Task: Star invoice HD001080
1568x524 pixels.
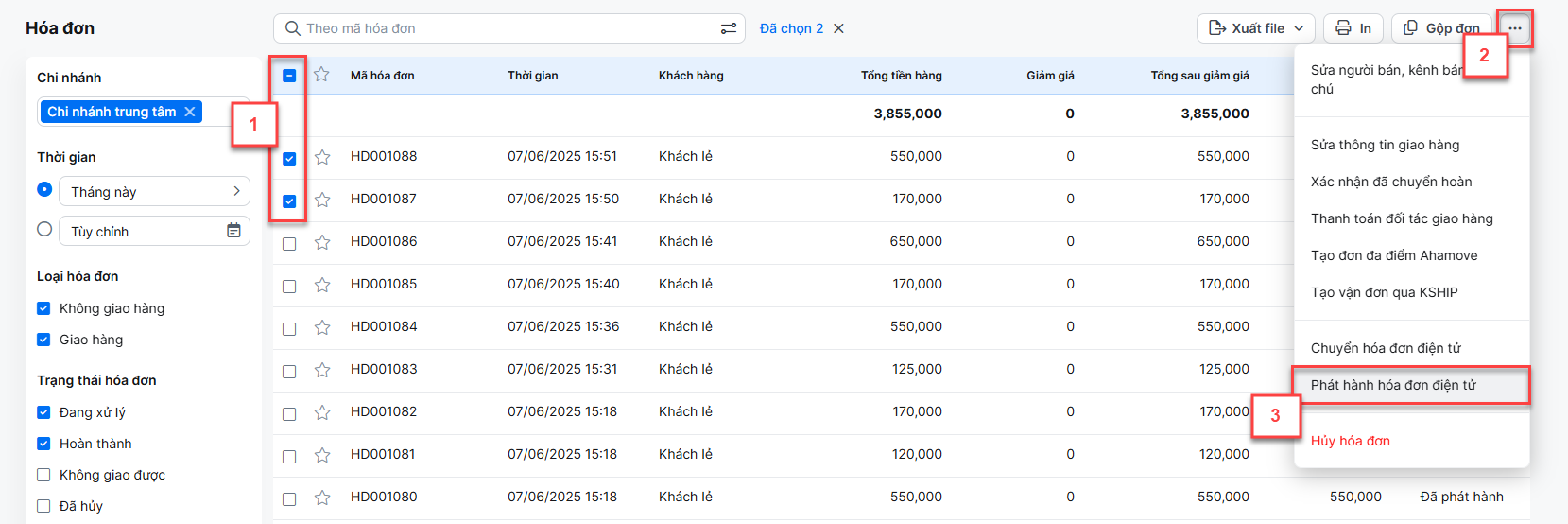Action: tap(322, 498)
